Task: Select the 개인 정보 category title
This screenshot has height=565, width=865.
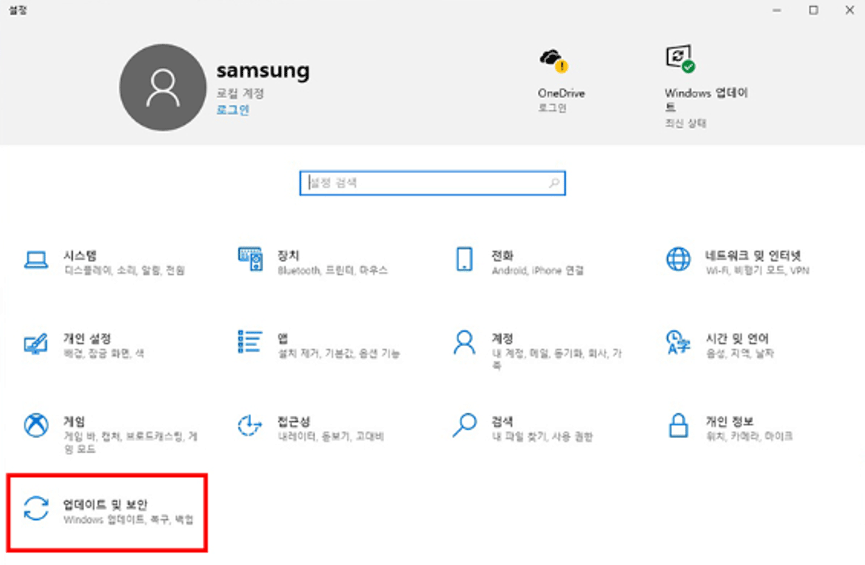Action: coord(729,422)
